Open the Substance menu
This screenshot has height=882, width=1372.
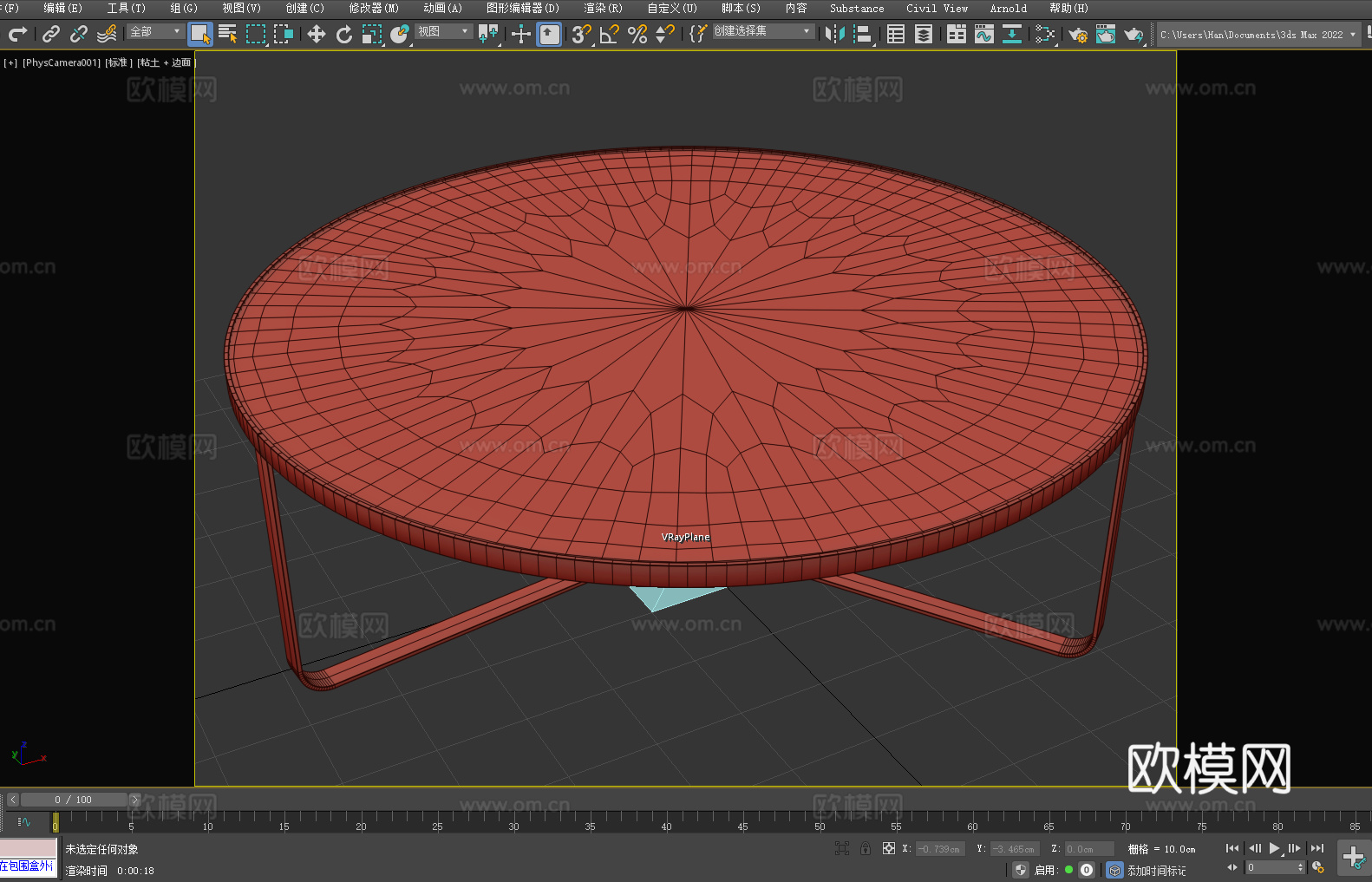point(857,8)
